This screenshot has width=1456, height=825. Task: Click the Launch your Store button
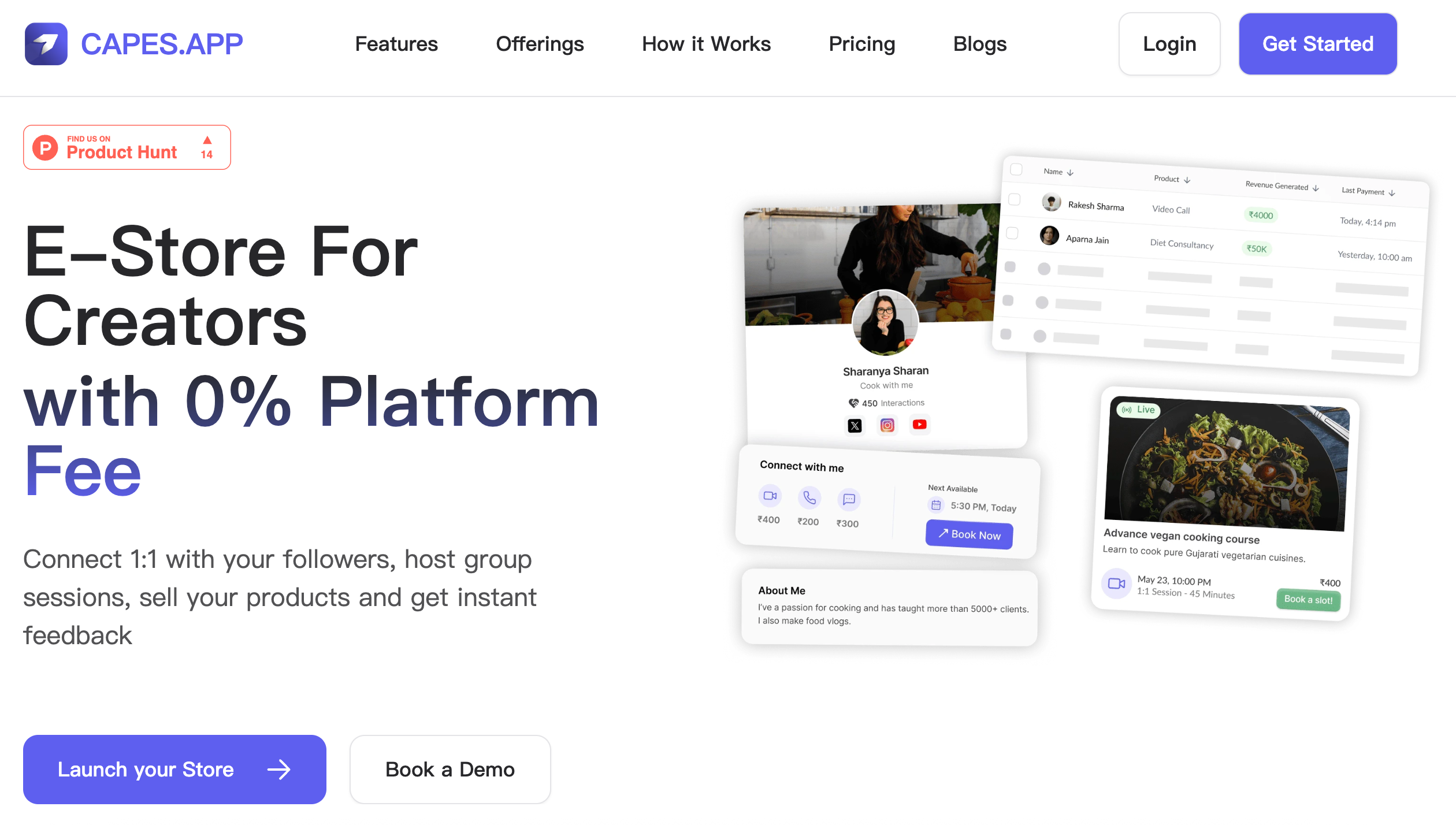(174, 769)
